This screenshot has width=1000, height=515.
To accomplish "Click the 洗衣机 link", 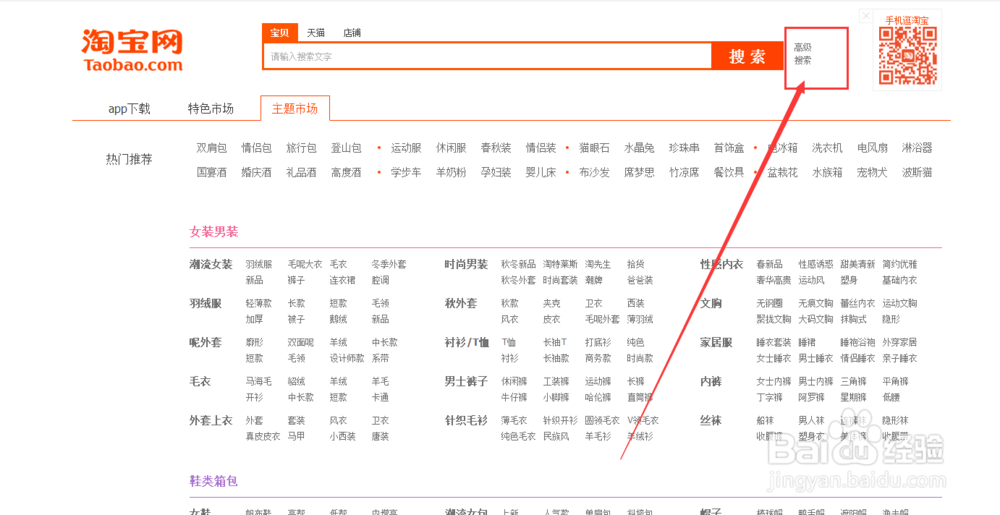I will pyautogui.click(x=827, y=148).
